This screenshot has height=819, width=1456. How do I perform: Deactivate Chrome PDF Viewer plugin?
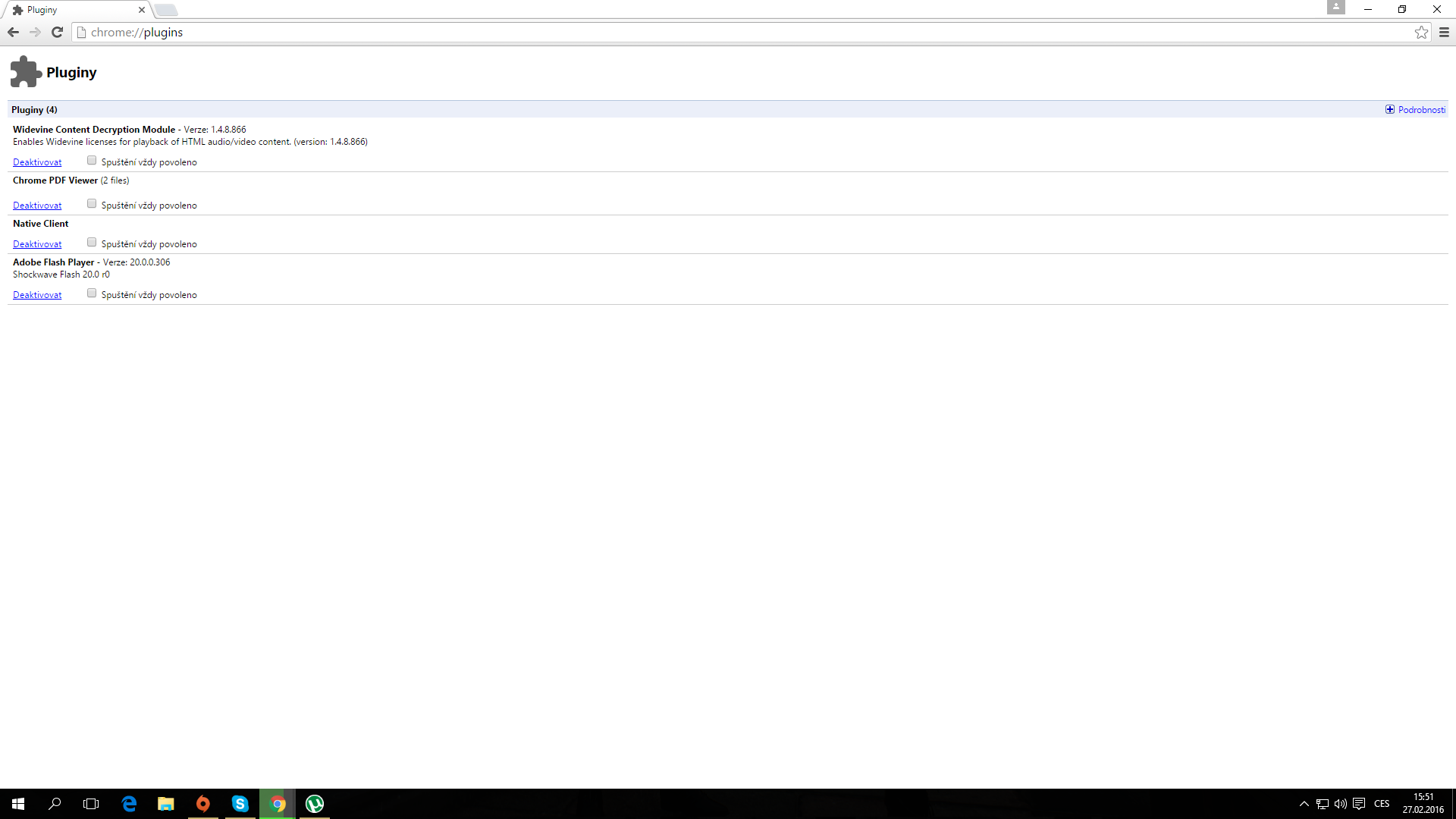[37, 206]
